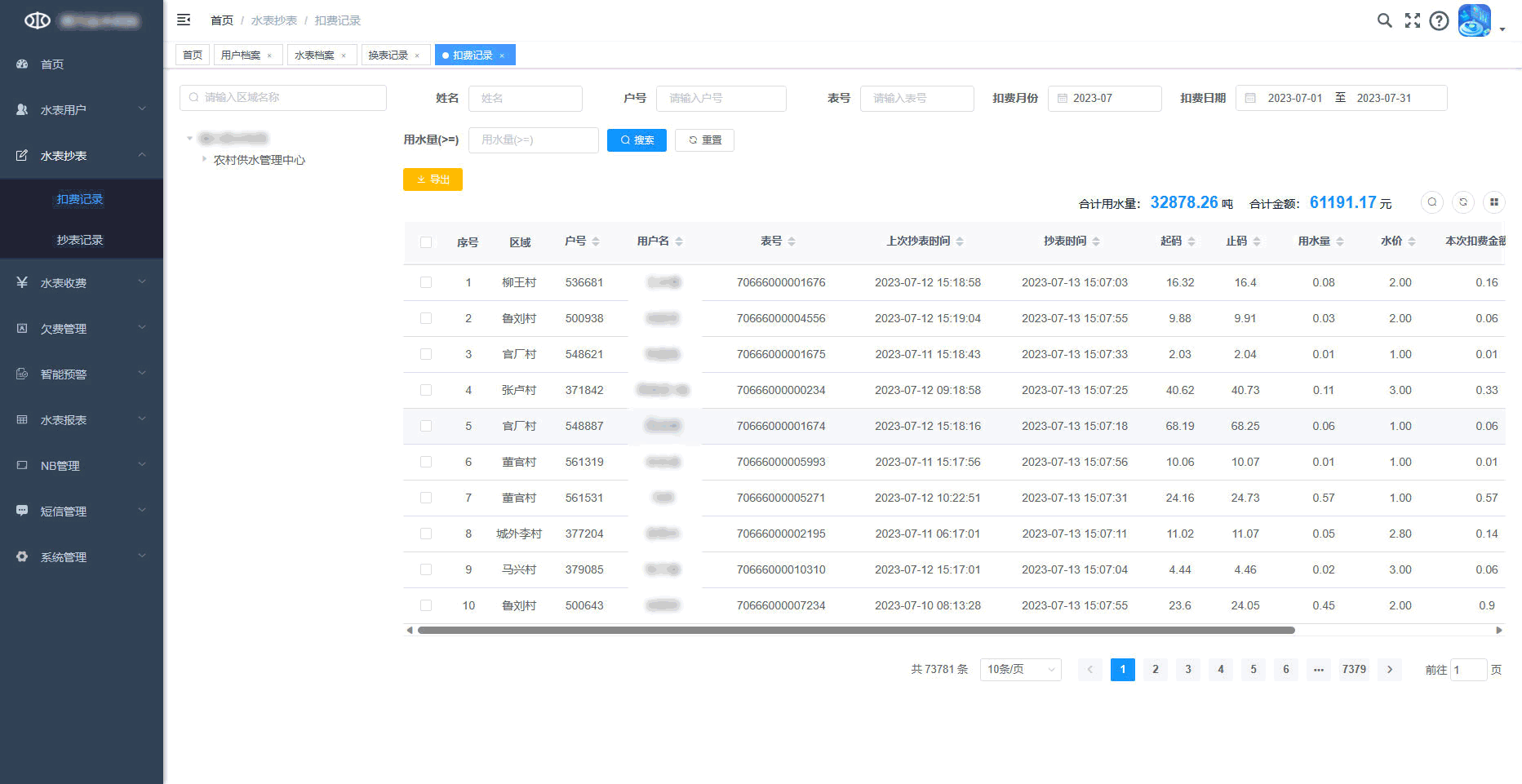Image resolution: width=1522 pixels, height=784 pixels.
Task: Open the help question mark icon
Action: (1439, 20)
